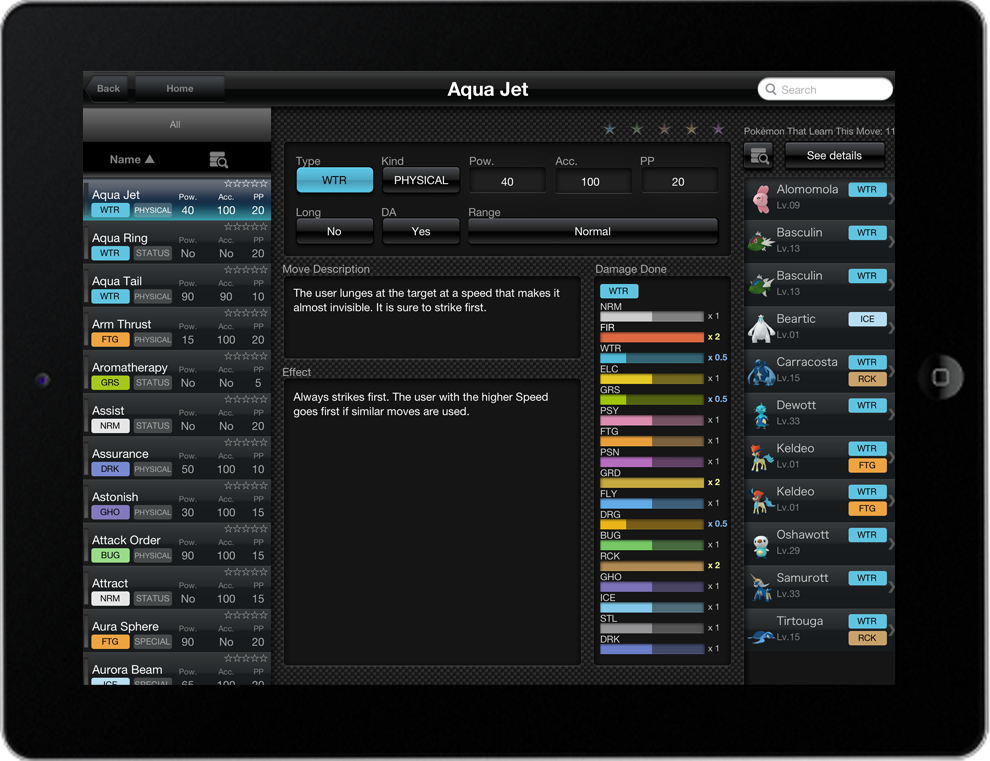Tap the Oshawott sprite icon
Screen dimensions: 990x761
tap(761, 544)
